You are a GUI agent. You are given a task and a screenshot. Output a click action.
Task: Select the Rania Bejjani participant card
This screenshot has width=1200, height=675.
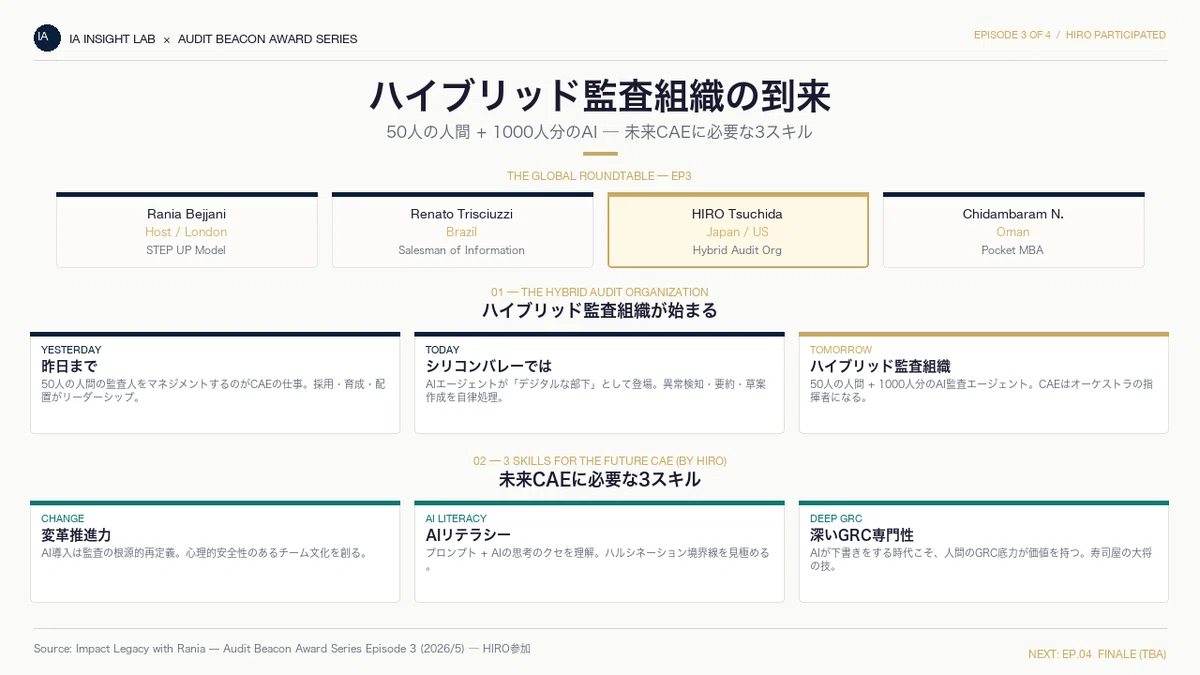187,230
